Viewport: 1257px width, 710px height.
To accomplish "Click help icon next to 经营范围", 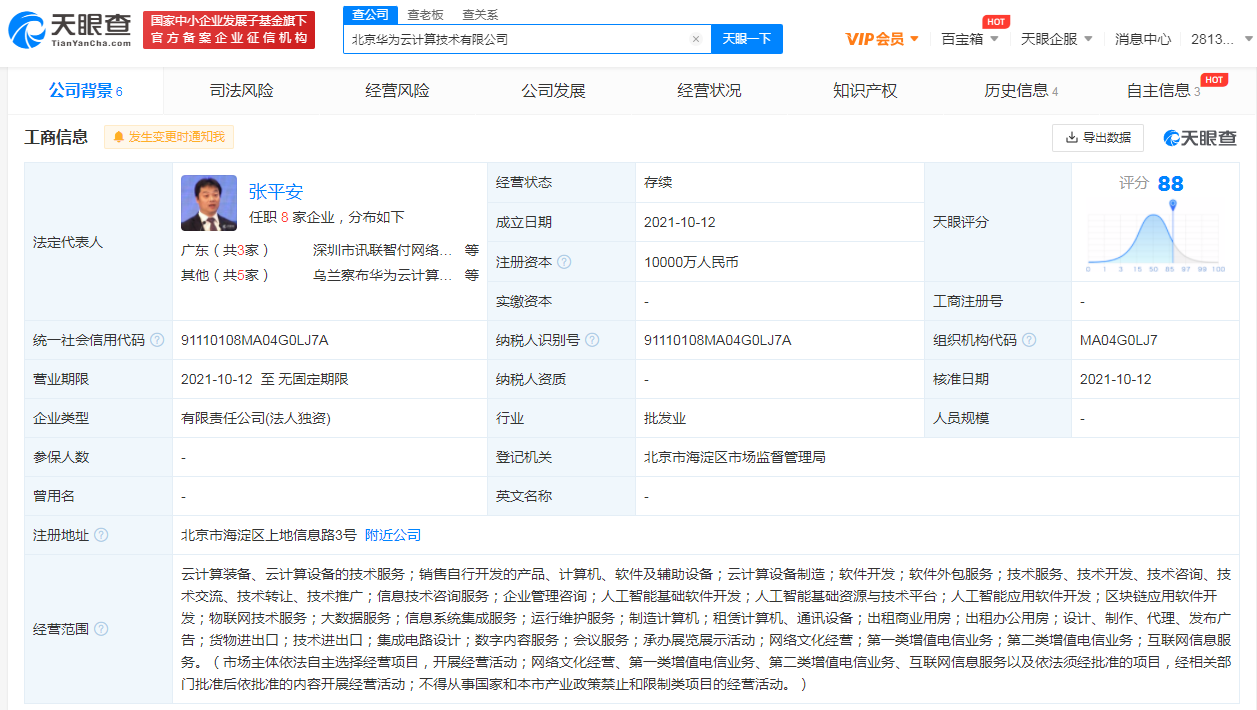I will [x=101, y=629].
